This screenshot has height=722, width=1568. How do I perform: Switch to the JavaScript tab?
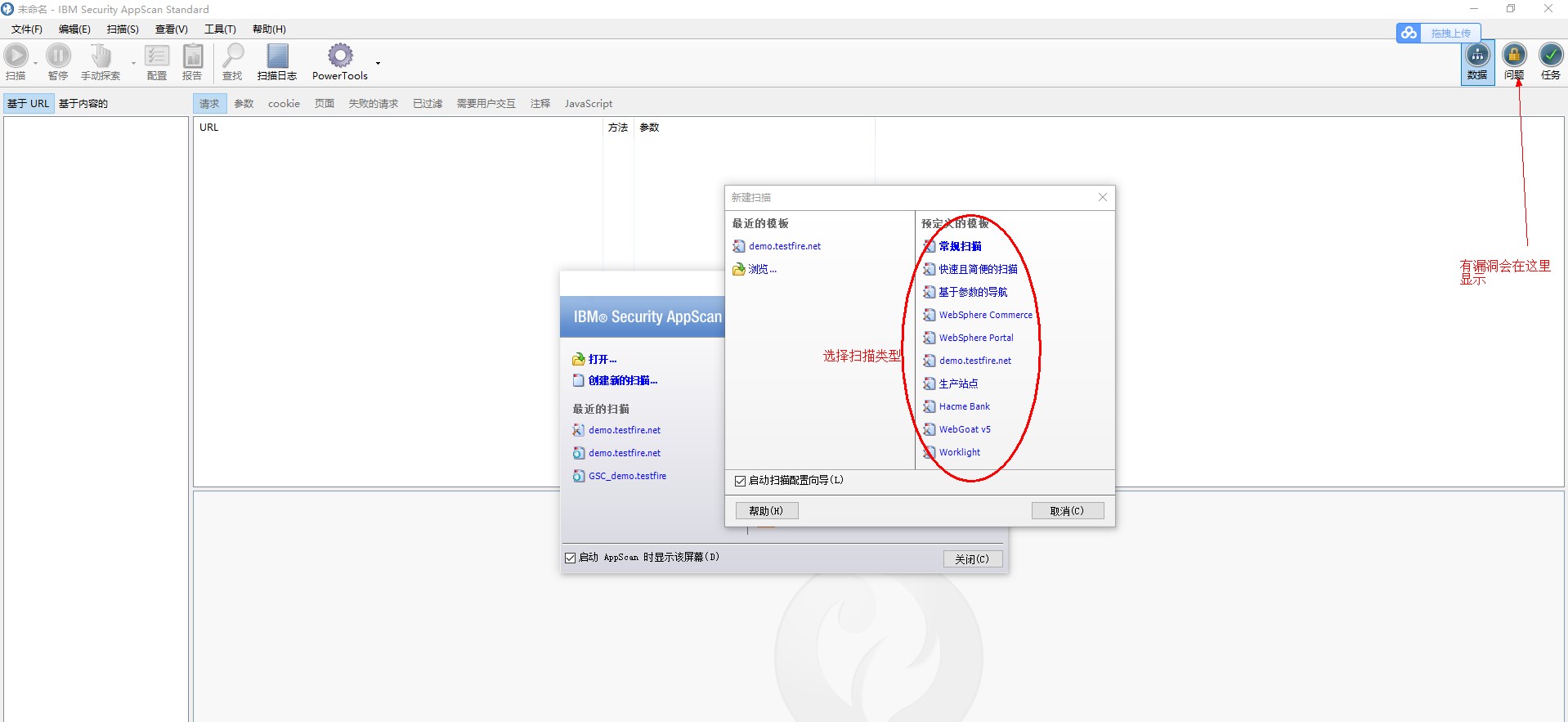click(x=589, y=104)
